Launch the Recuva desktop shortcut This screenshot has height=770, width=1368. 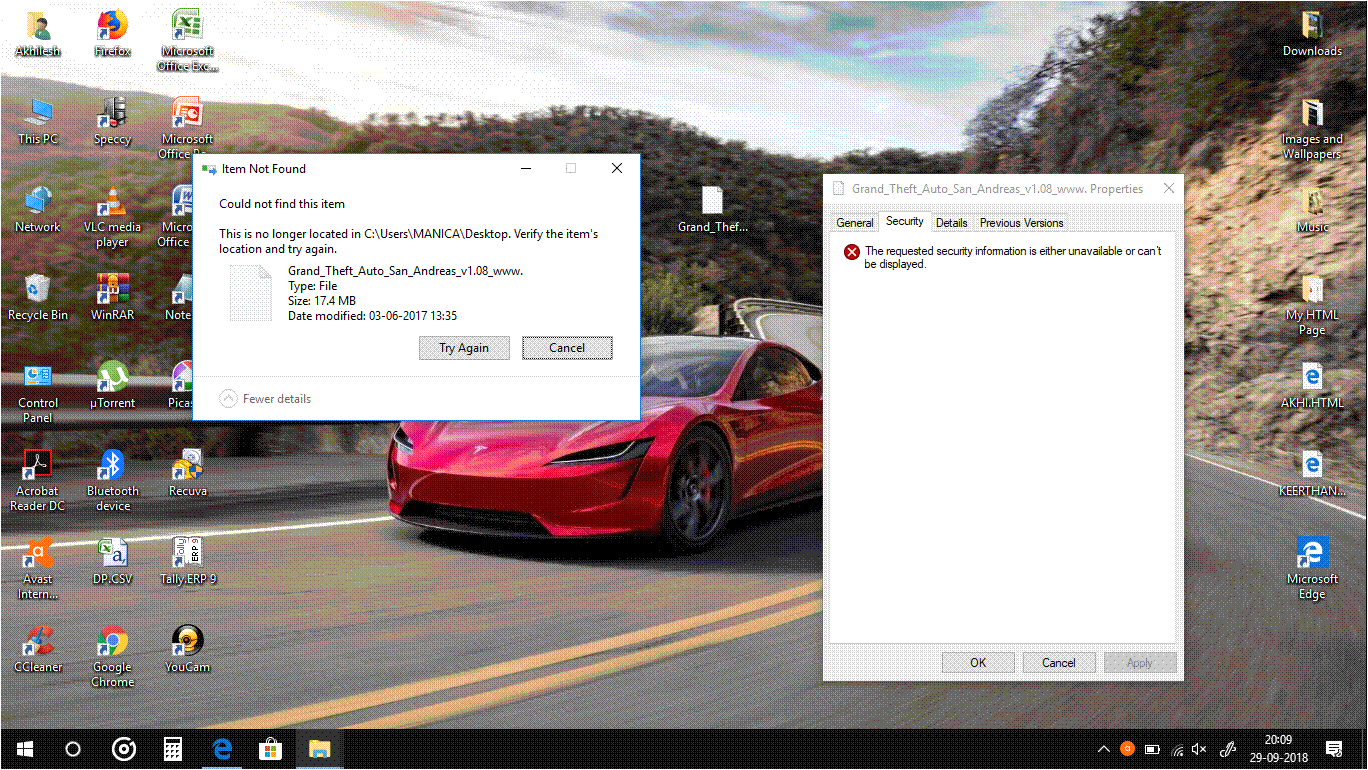click(x=187, y=474)
